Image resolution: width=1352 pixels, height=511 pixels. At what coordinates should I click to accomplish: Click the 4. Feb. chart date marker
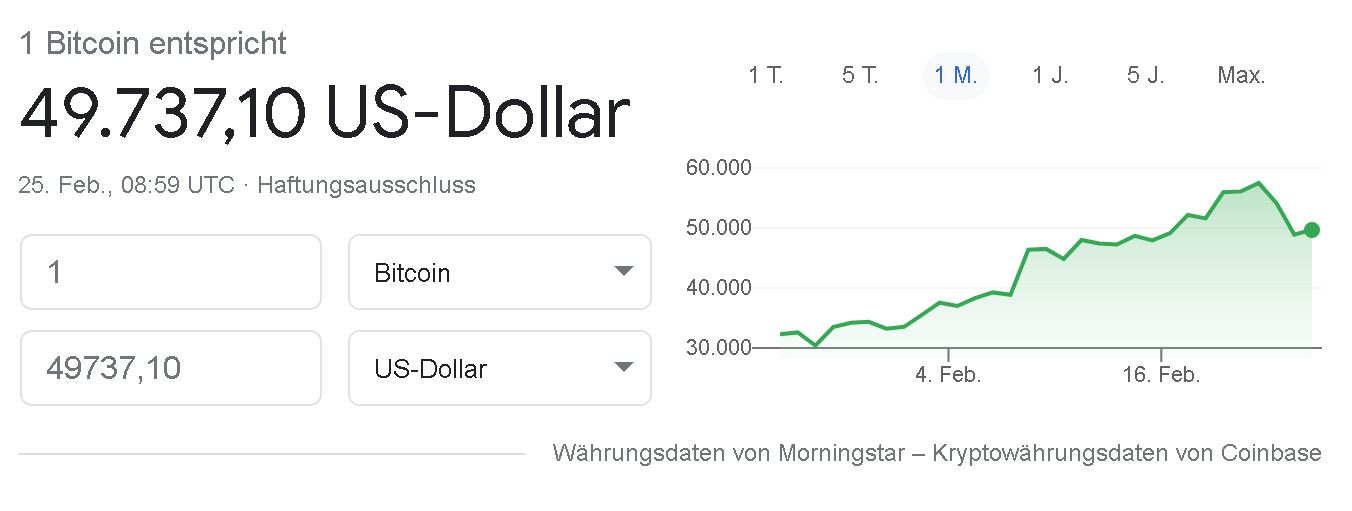coord(948,375)
